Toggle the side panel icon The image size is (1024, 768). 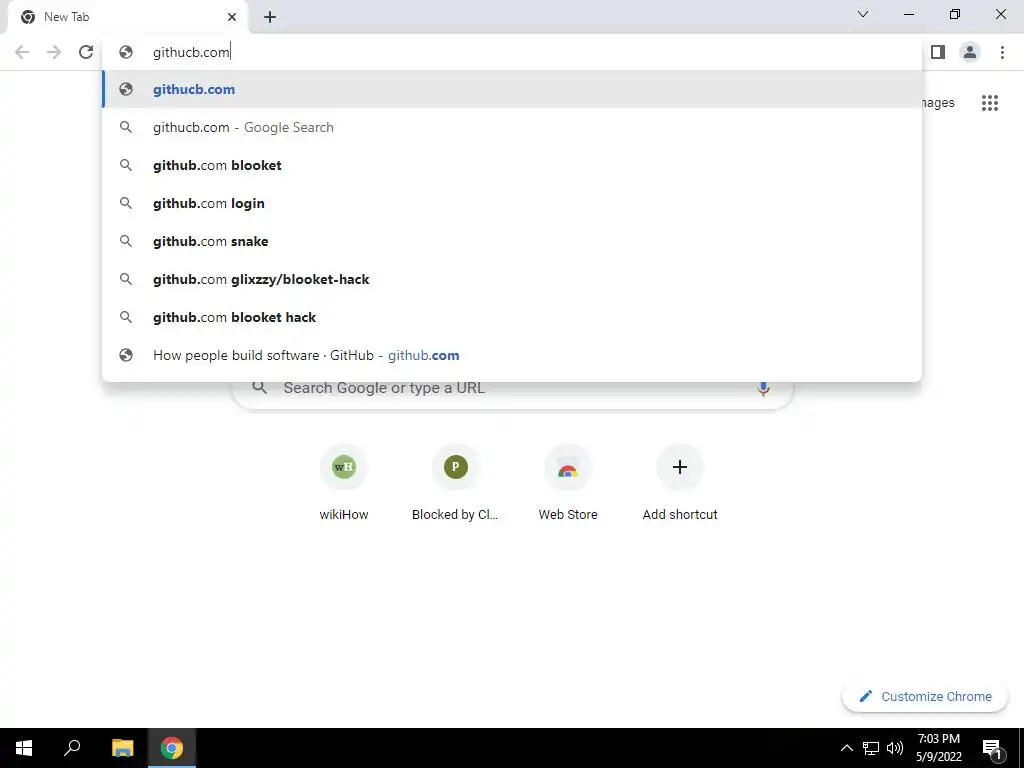938,52
